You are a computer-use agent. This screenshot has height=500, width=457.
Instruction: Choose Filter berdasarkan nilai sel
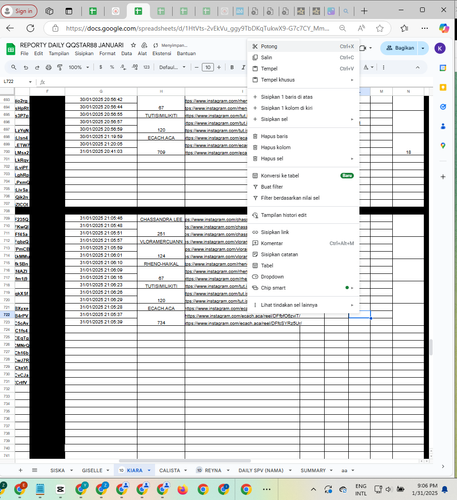[x=303, y=198]
